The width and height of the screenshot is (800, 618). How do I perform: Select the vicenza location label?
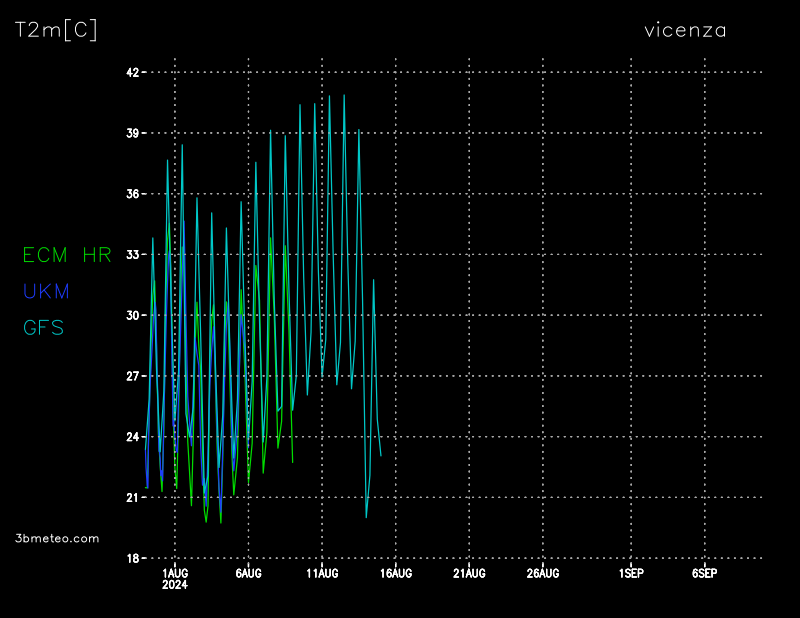[x=685, y=30]
